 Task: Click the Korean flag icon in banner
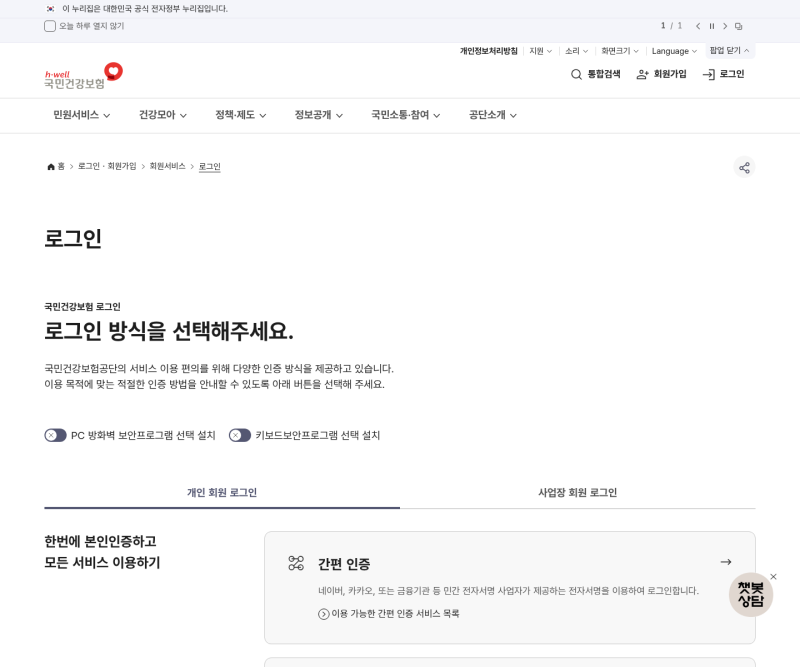click(50, 9)
